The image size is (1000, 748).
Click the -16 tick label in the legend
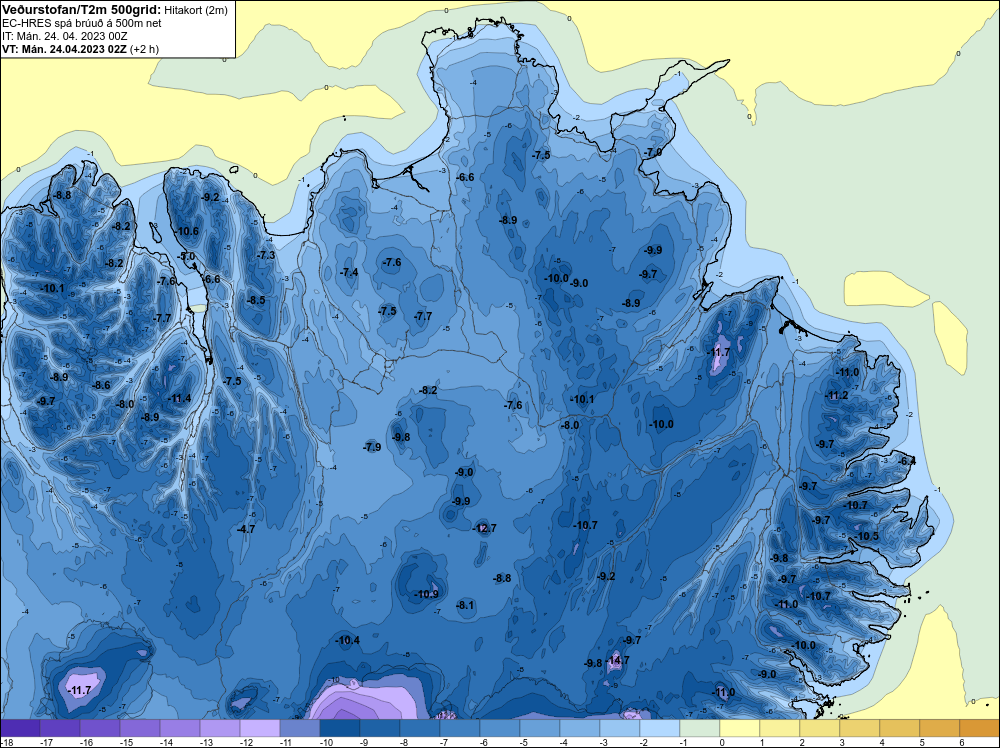(x=86, y=742)
